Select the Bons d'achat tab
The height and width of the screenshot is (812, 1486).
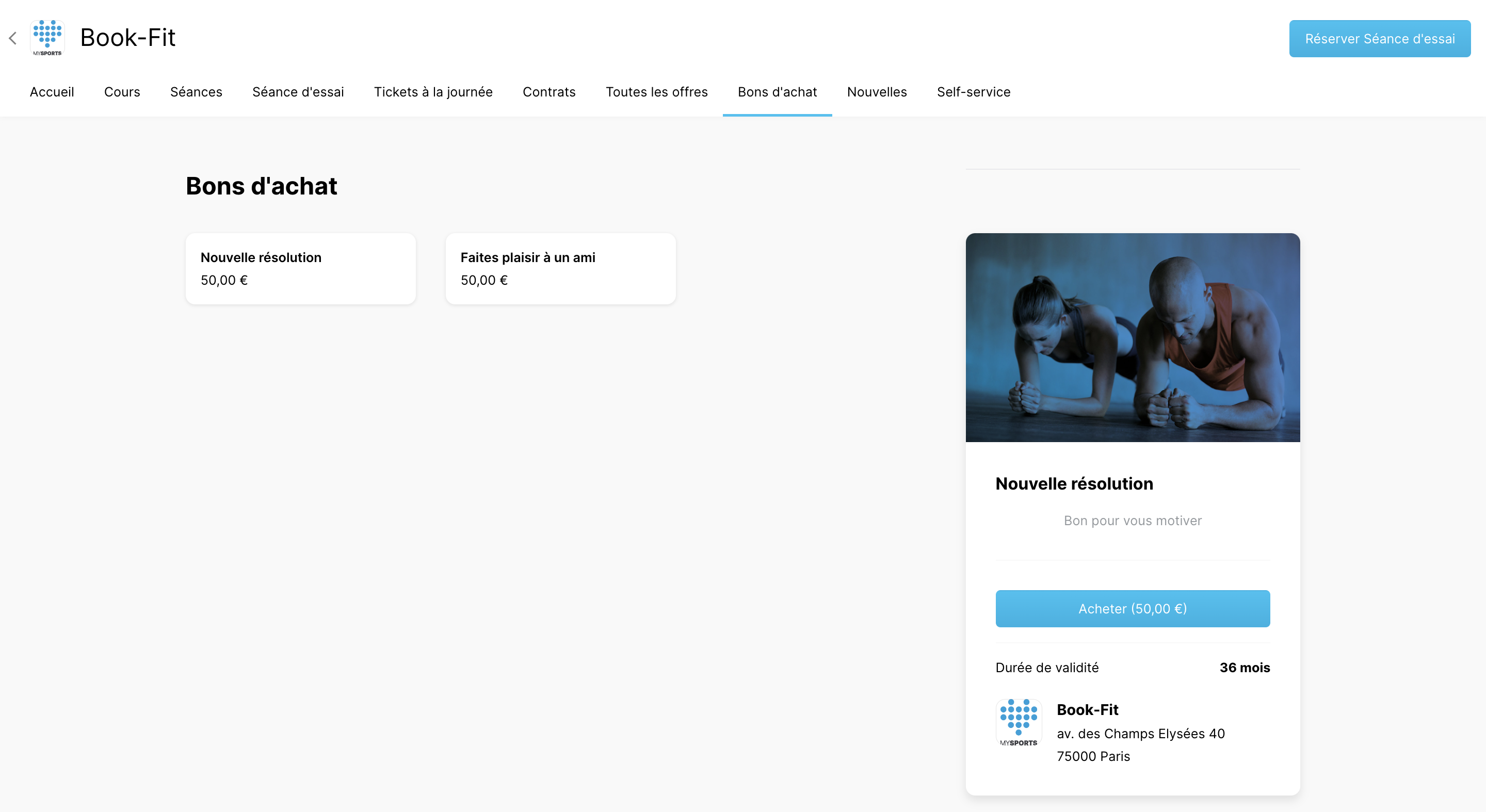(x=777, y=92)
